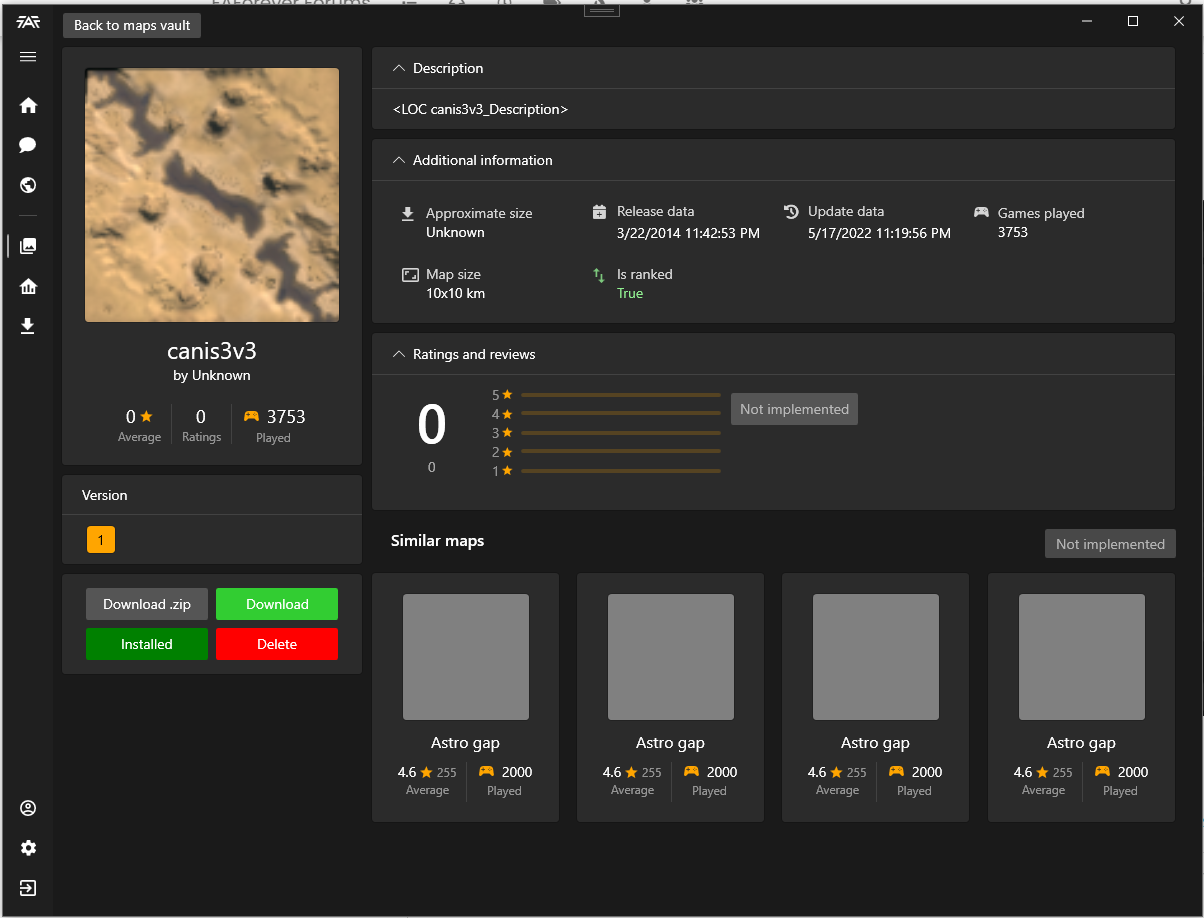
Task: Open the bank building icon in sidebar
Action: click(x=28, y=287)
